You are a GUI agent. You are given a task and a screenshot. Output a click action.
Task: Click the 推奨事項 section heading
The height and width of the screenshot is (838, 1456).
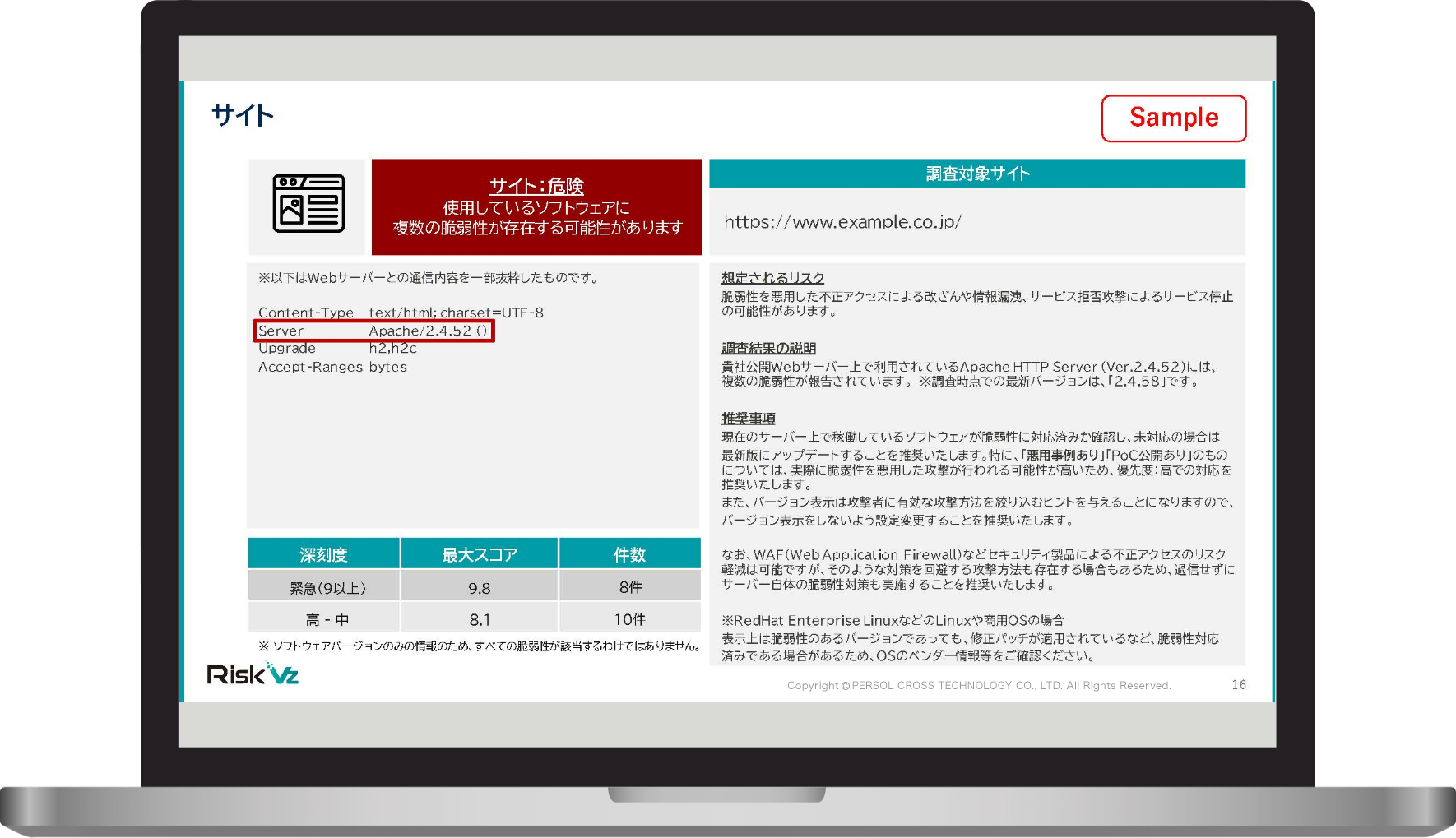[748, 418]
